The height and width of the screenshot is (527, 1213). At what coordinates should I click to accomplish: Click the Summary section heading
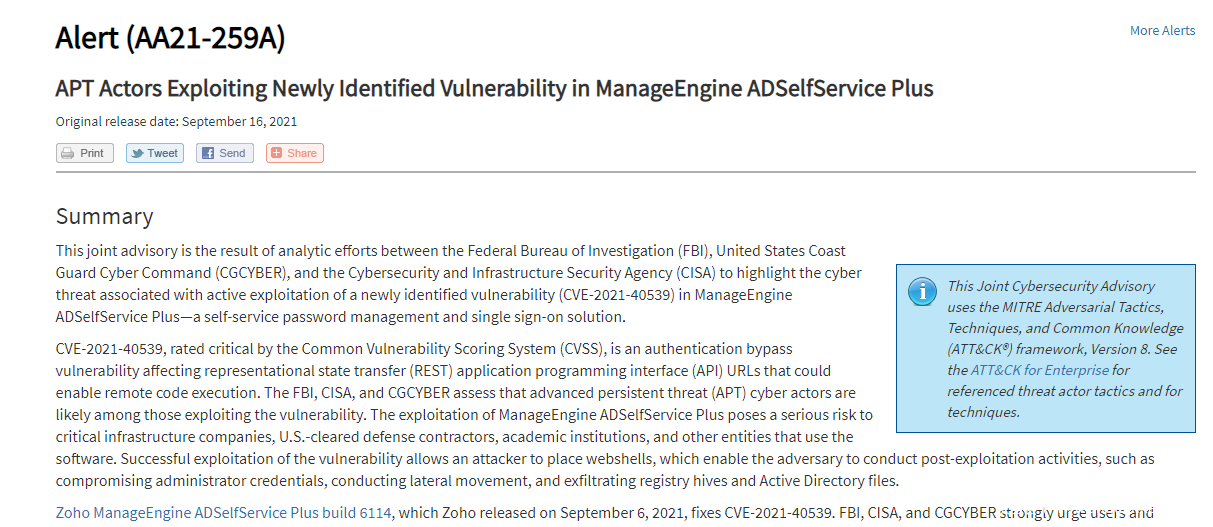click(105, 216)
